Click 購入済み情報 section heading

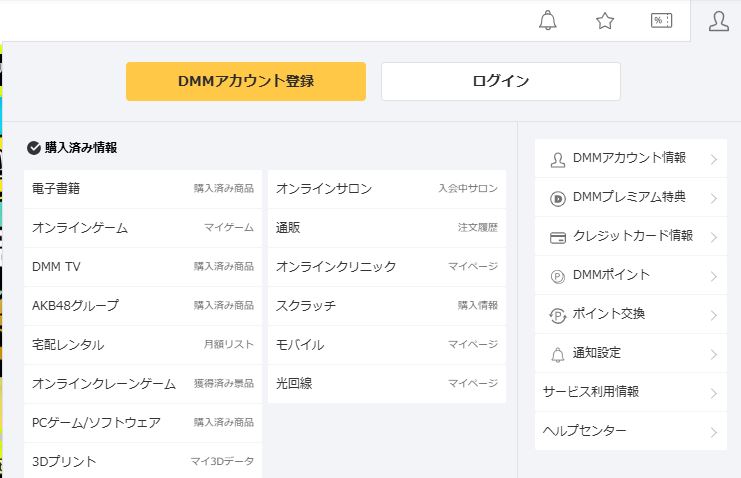81,148
